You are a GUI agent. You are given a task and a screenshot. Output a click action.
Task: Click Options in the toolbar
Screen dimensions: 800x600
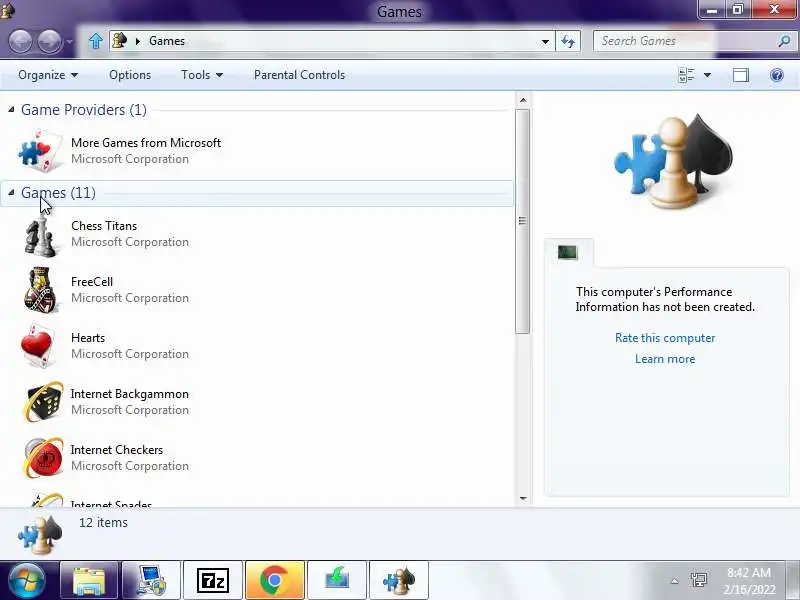click(x=130, y=75)
